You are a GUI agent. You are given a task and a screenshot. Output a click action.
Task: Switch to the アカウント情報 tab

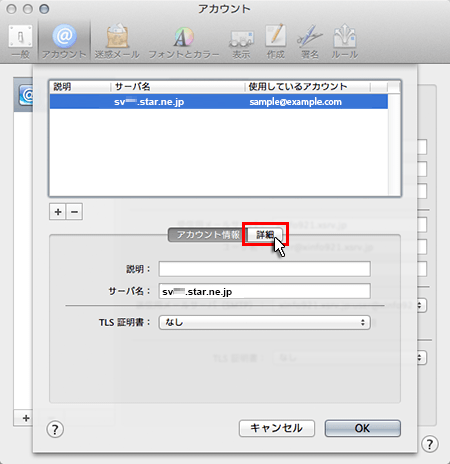click(208, 235)
